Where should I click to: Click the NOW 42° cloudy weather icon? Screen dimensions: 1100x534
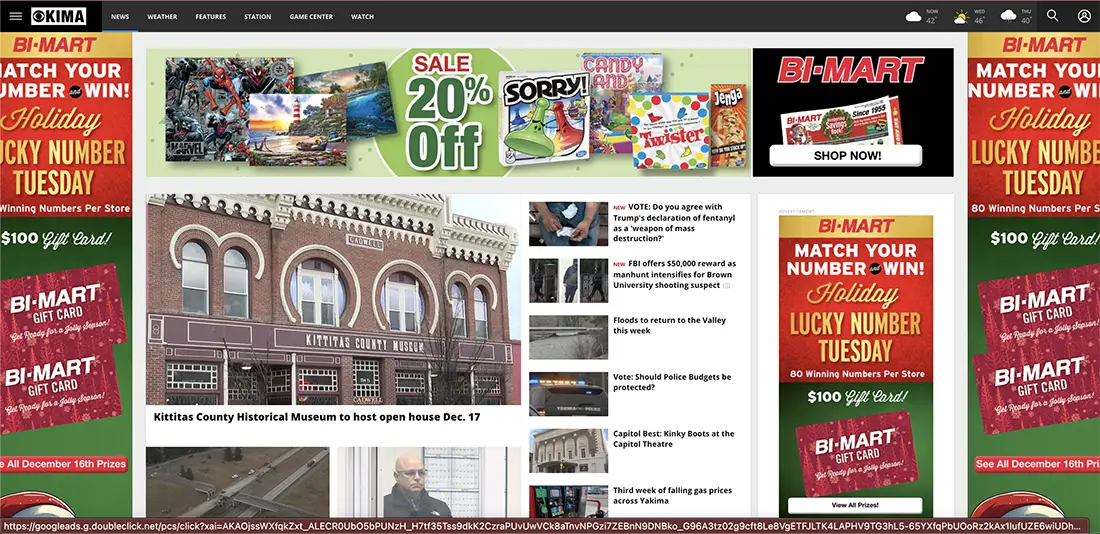[913, 16]
